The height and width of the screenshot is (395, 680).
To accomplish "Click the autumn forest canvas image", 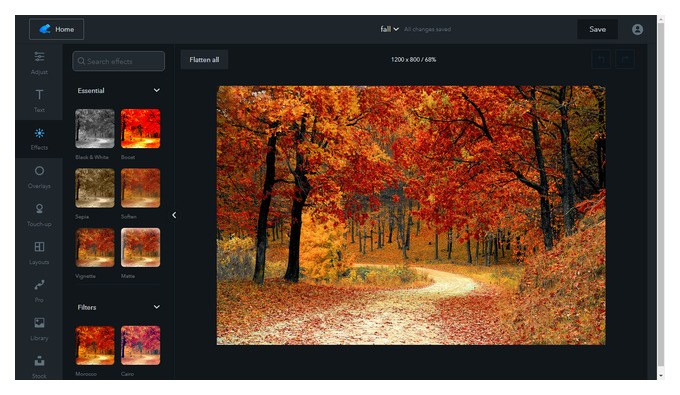I will (411, 215).
